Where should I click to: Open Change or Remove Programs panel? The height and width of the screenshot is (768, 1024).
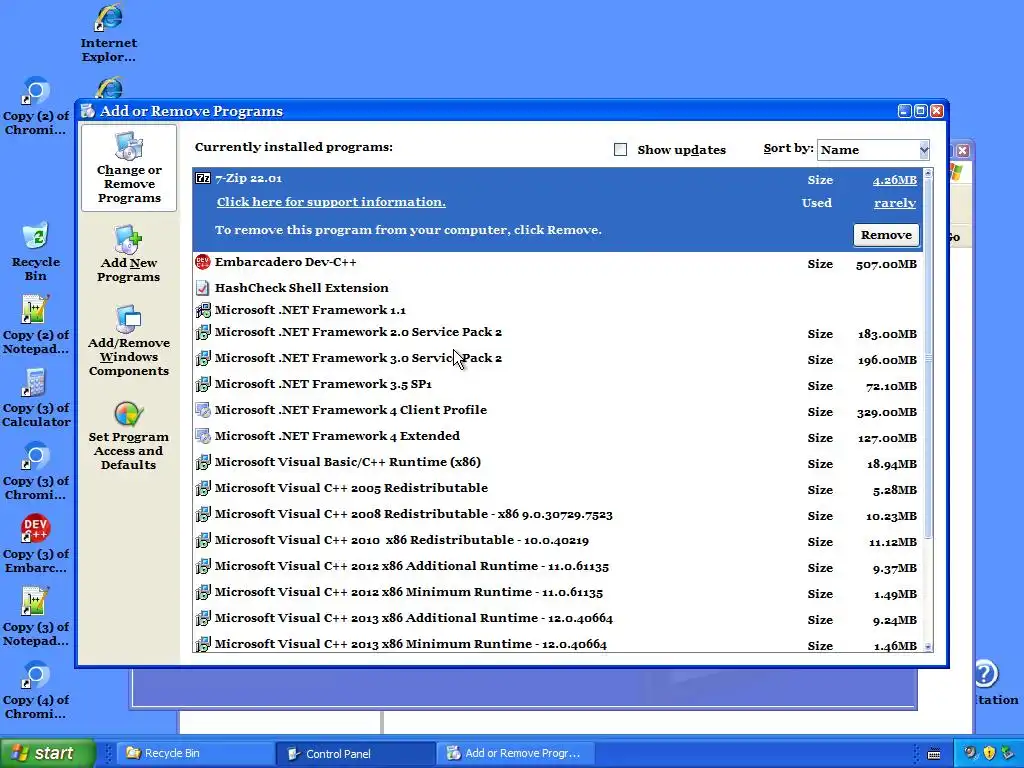tap(129, 168)
